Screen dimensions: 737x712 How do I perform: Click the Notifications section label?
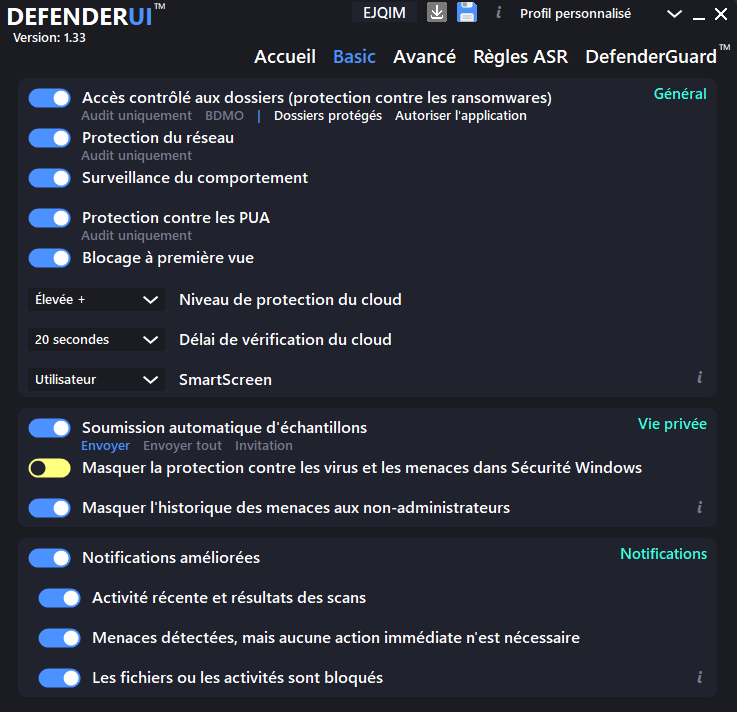coord(664,554)
